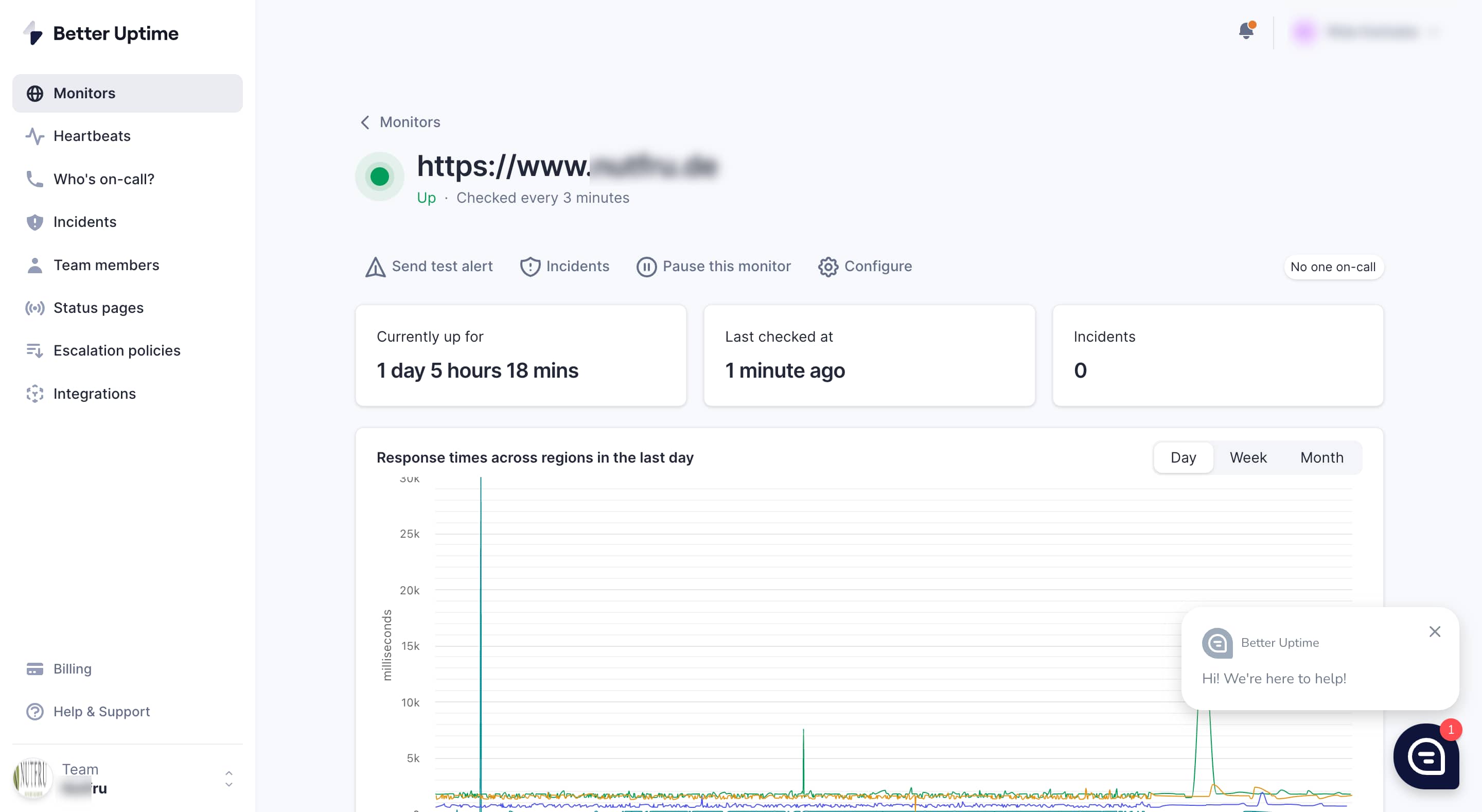The height and width of the screenshot is (812, 1482).
Task: Click the Last checked at card
Action: tap(869, 355)
